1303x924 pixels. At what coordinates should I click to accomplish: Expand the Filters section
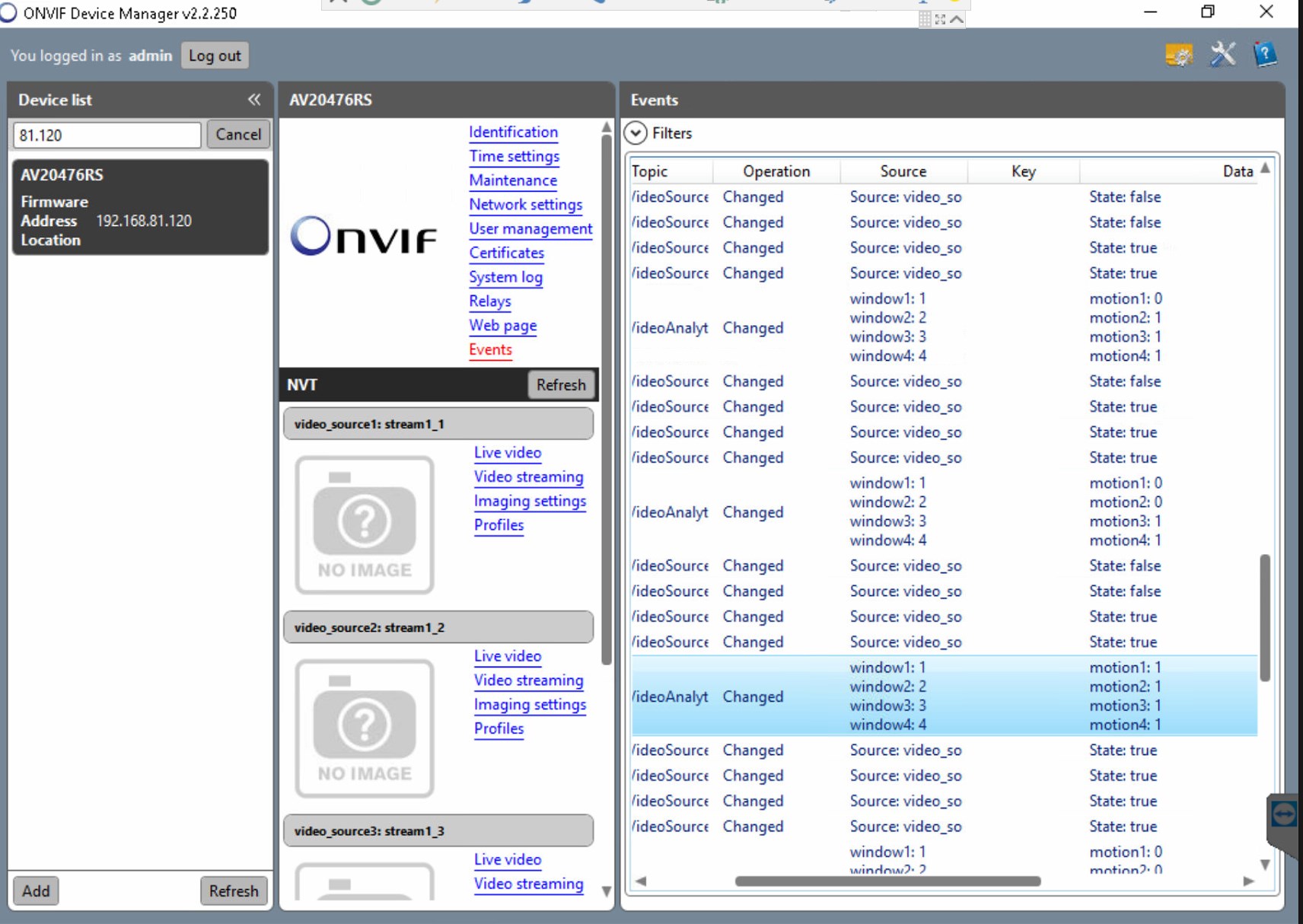click(636, 133)
